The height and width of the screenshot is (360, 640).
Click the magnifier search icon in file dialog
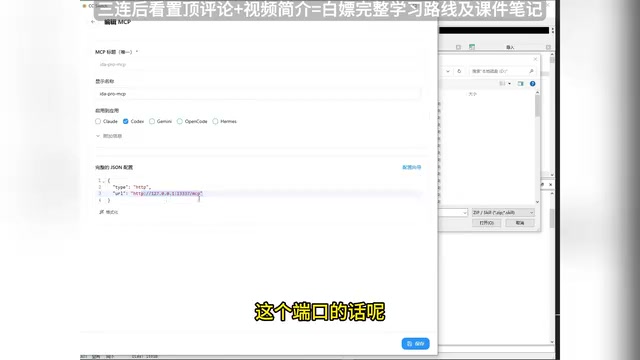point(531,71)
